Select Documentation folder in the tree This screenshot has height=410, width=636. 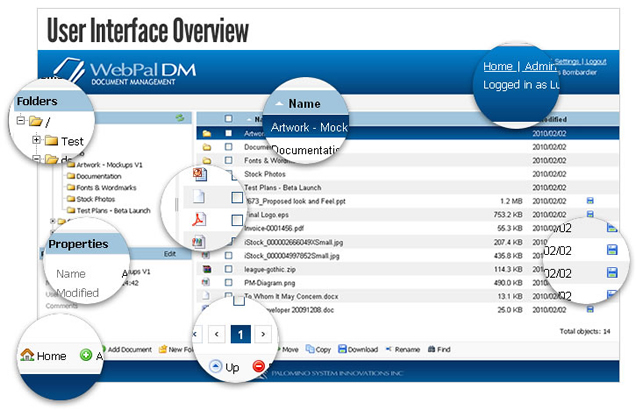(98, 174)
